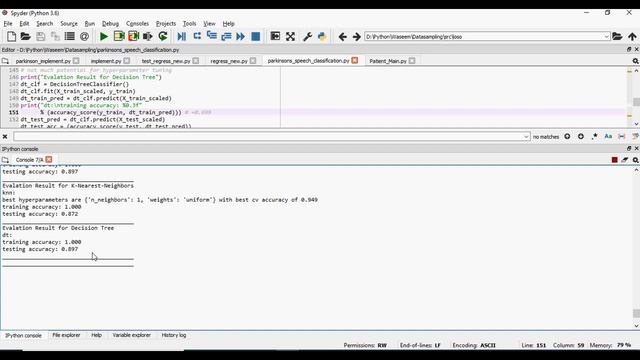Switch to test_regress_new.py tab
This screenshot has height=360, width=640.
tap(166, 61)
